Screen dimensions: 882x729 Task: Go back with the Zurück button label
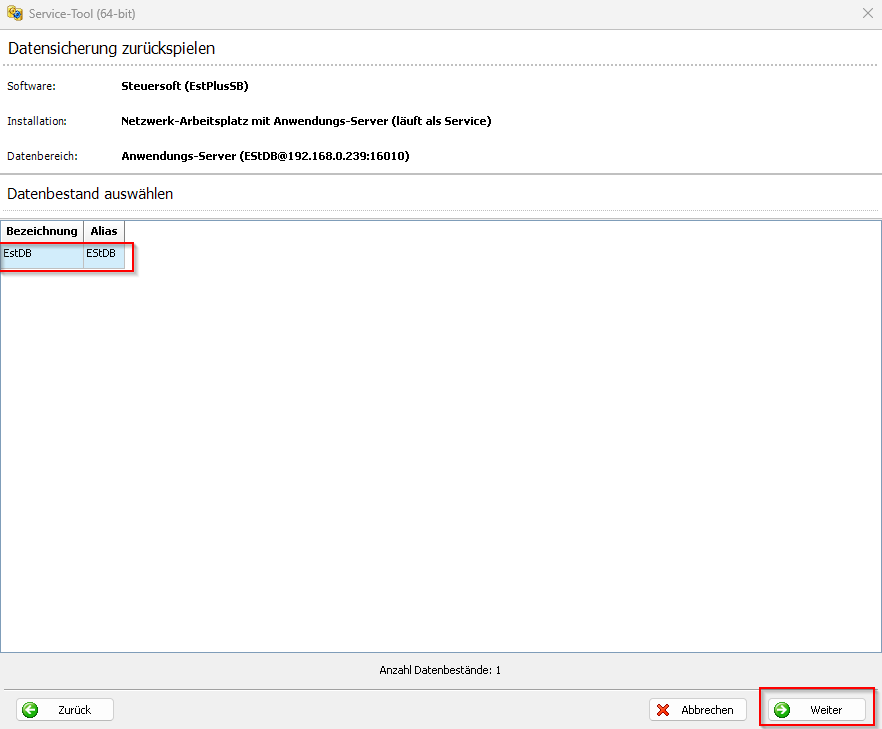tap(75, 710)
